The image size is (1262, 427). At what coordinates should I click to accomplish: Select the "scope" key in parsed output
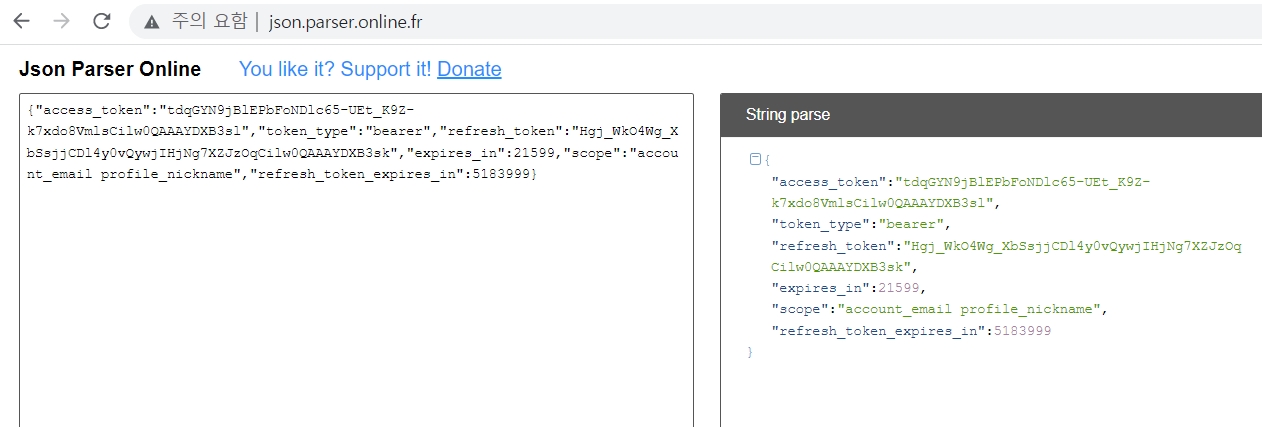(800, 309)
